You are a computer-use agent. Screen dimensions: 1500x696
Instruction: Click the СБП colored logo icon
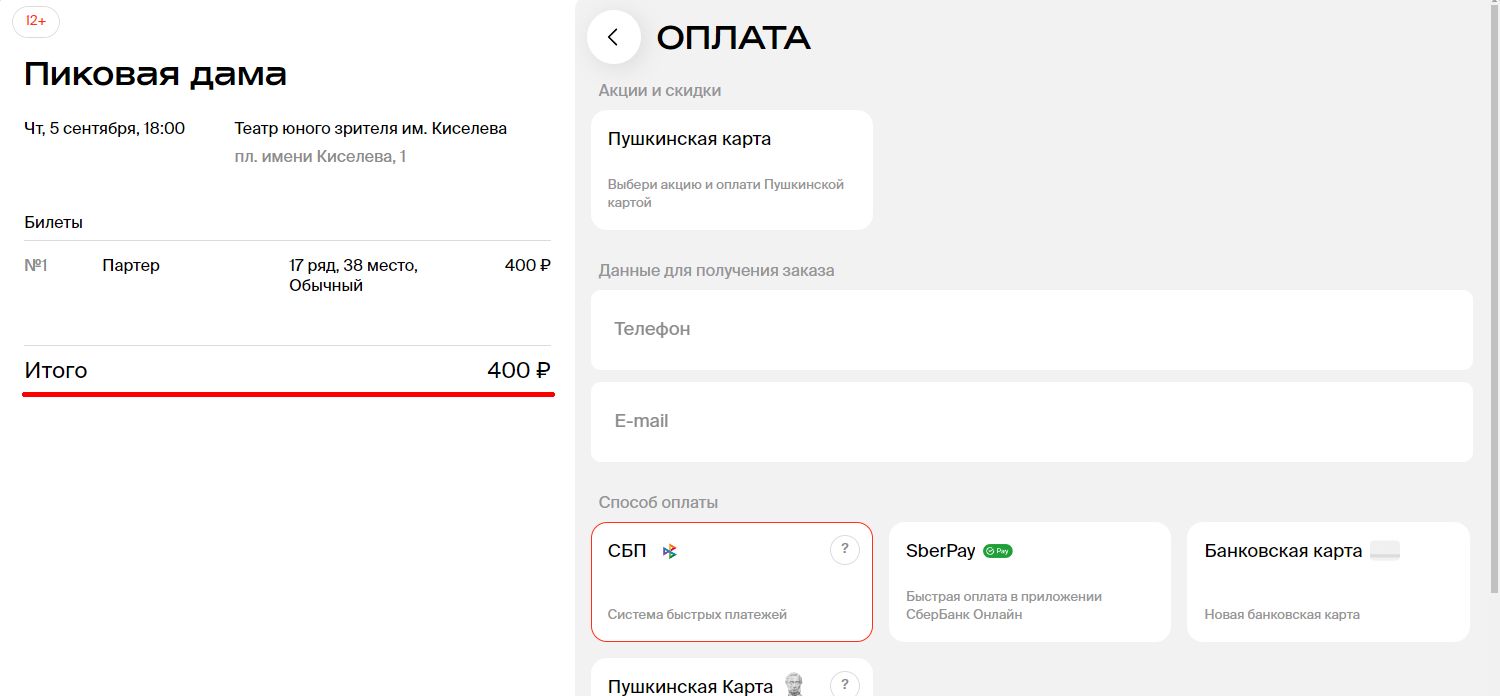tap(669, 551)
